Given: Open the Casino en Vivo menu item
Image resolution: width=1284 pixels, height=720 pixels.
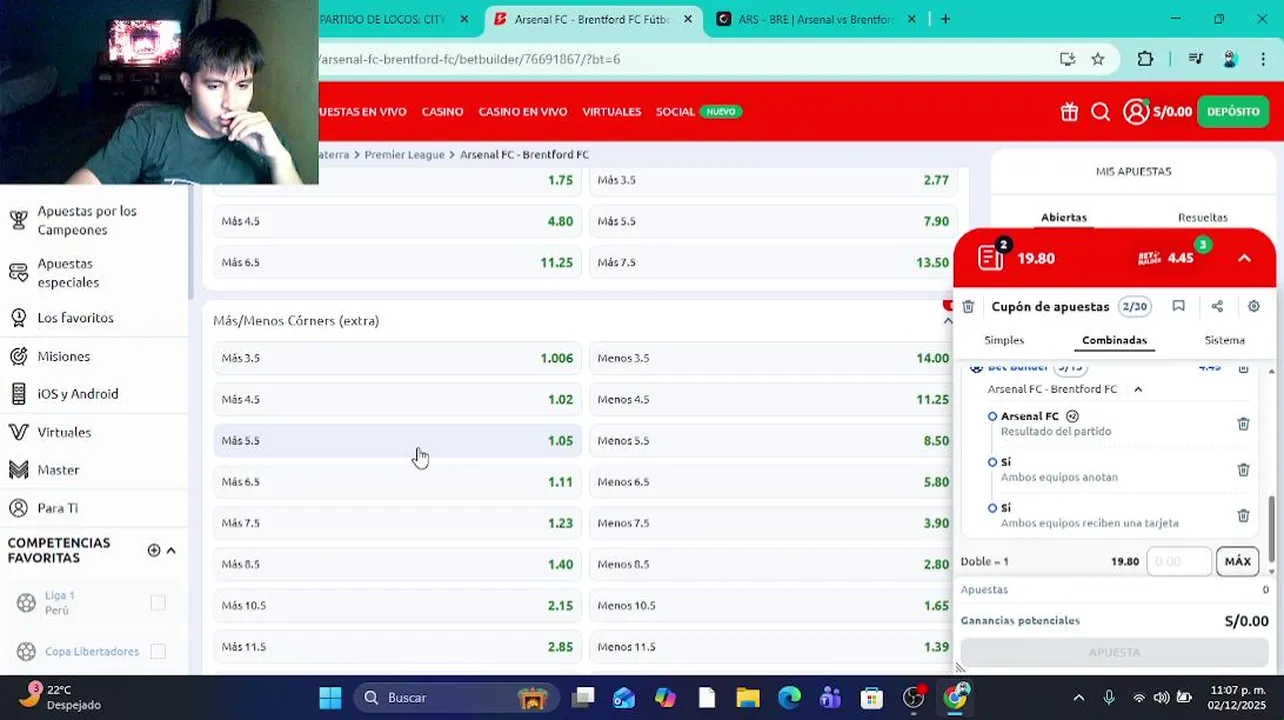Looking at the screenshot, I should 522,112.
